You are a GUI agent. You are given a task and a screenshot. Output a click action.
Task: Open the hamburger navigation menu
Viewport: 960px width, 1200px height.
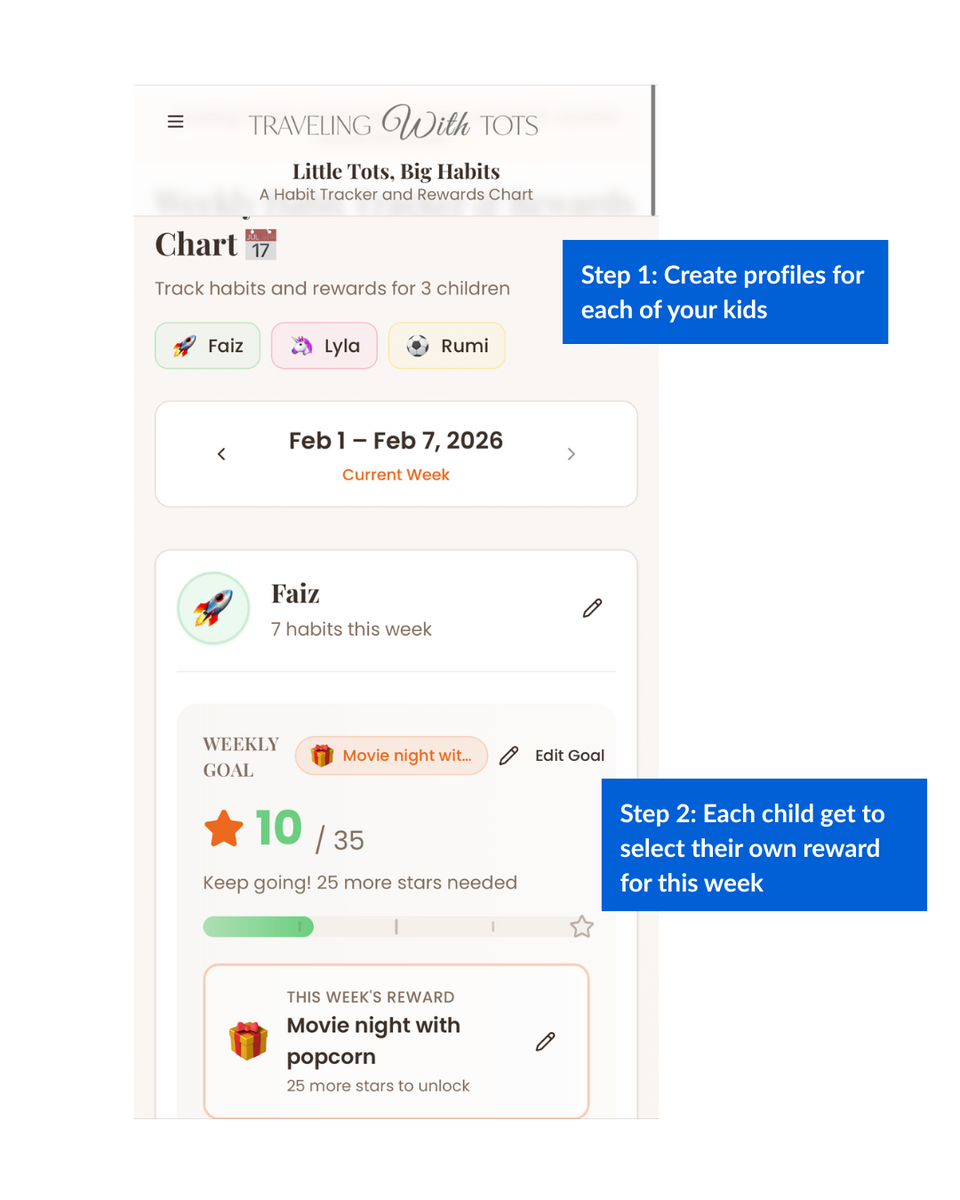176,121
